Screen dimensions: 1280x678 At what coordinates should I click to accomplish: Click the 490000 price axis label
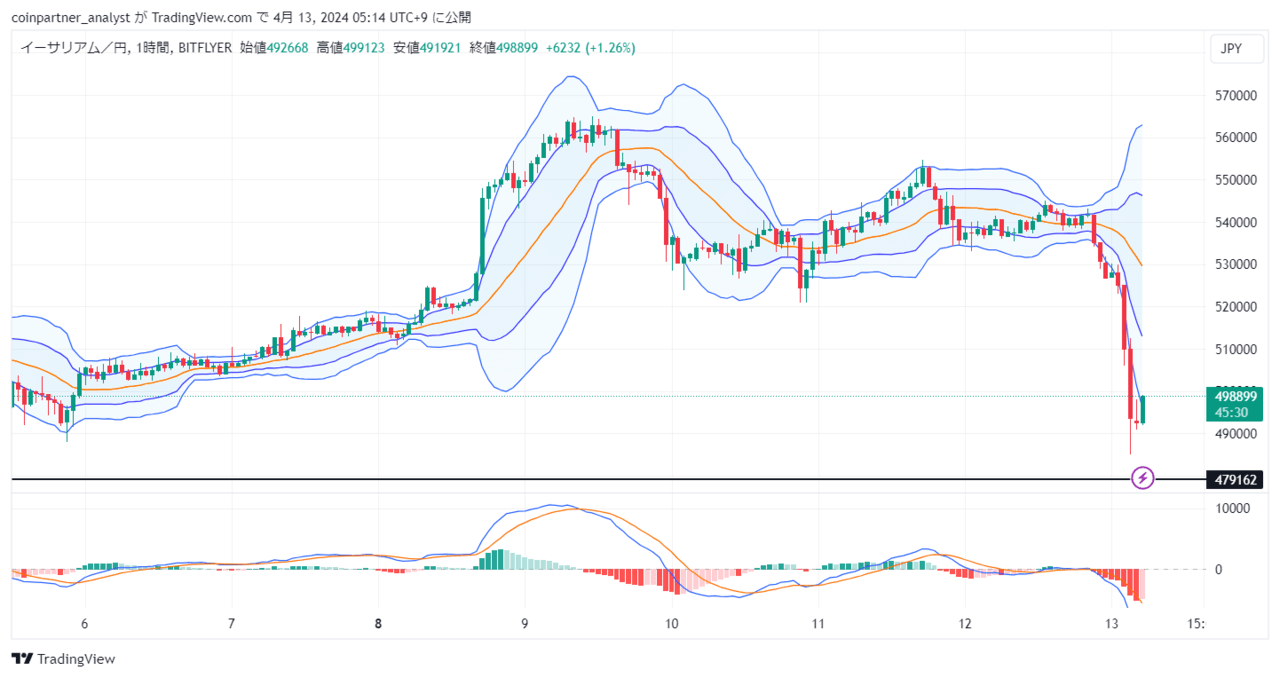click(x=1236, y=434)
